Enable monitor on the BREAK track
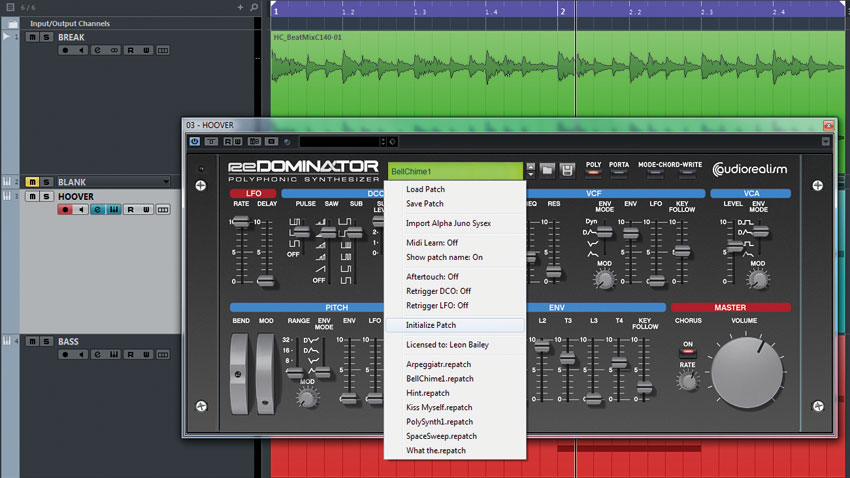Image resolution: width=850 pixels, height=478 pixels. point(81,50)
